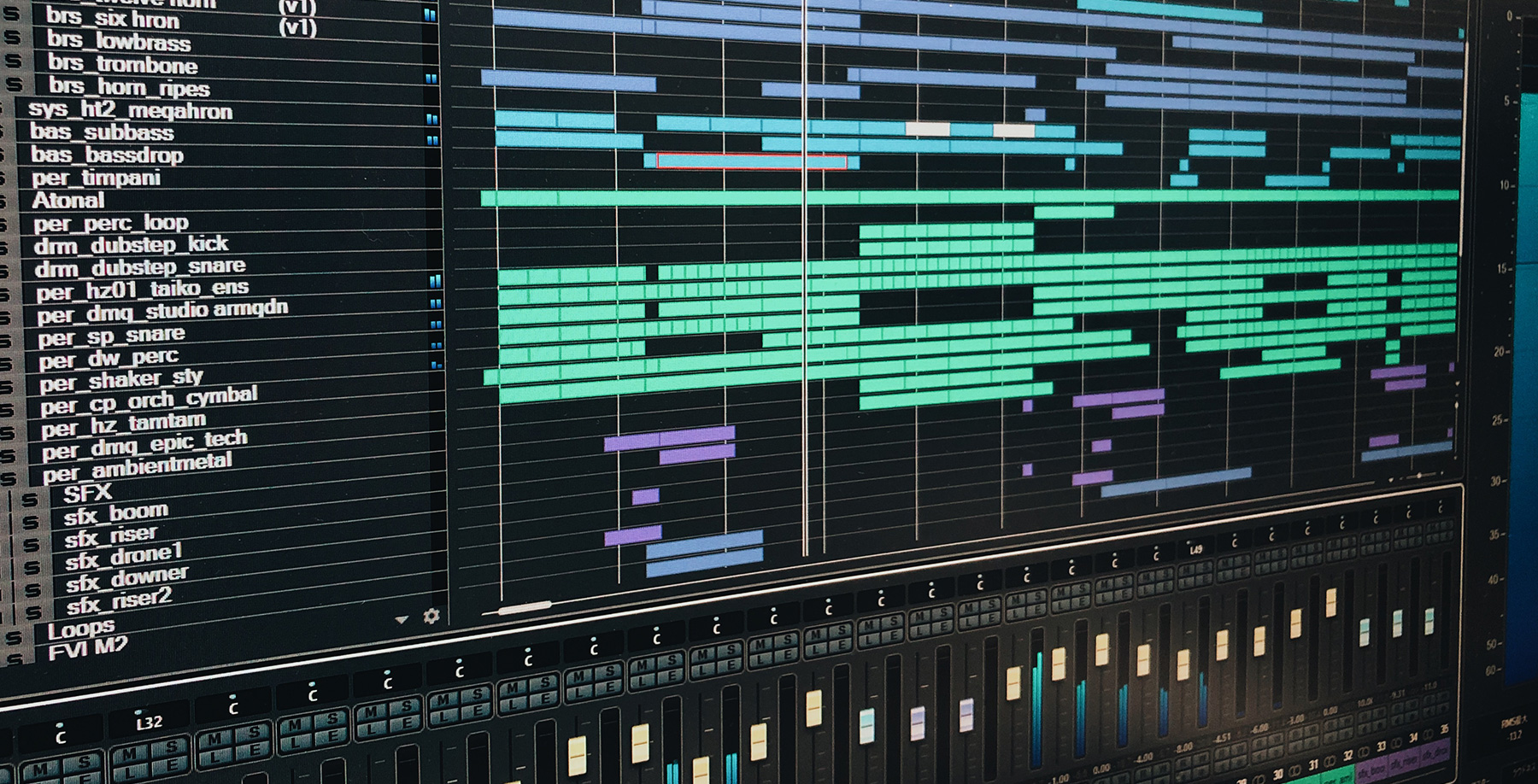
Task: Select the per_hz01_taiko_ens track name
Action: click(x=142, y=290)
